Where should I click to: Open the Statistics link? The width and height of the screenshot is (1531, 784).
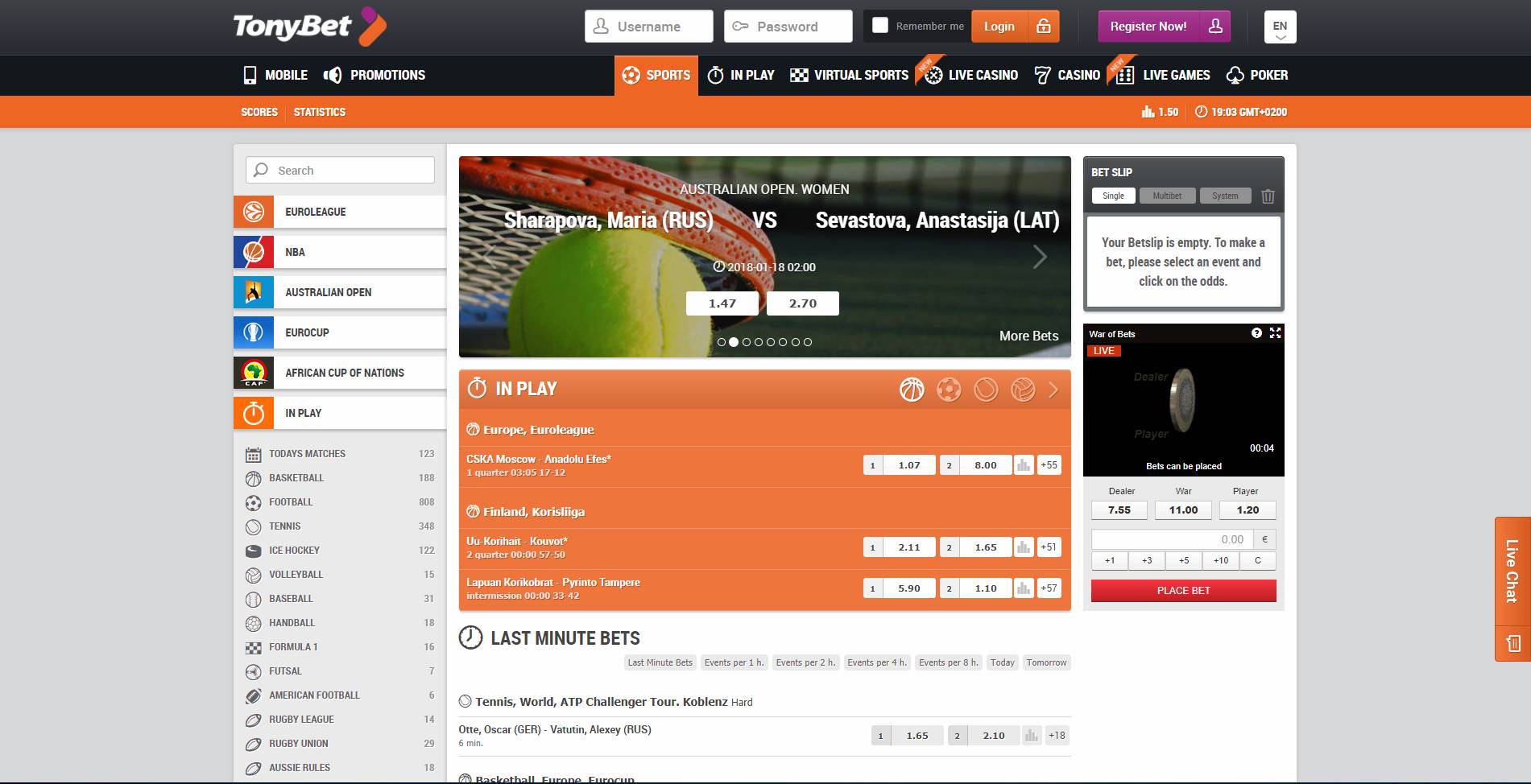tap(320, 112)
